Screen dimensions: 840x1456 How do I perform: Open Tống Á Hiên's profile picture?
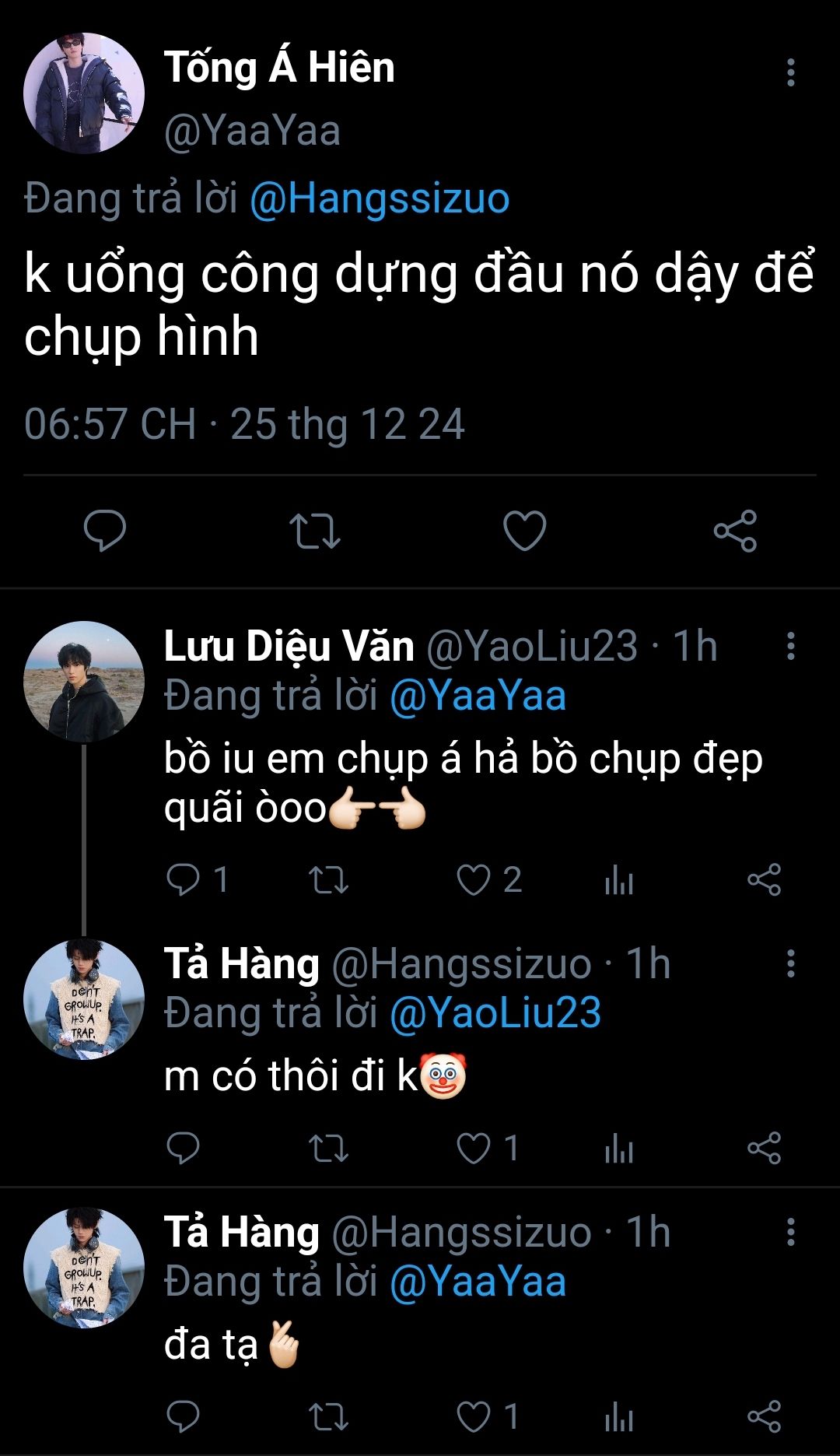(x=84, y=93)
